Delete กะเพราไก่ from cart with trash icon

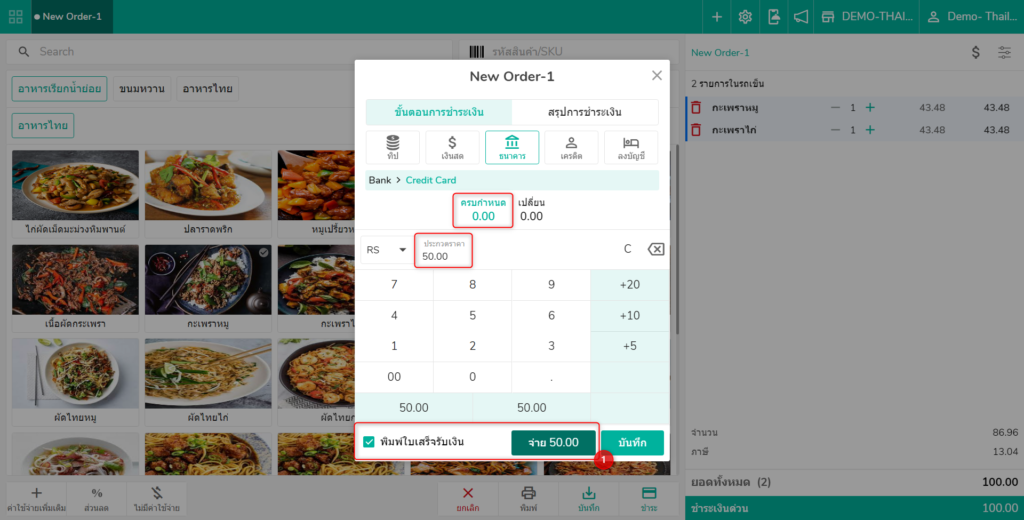point(696,130)
